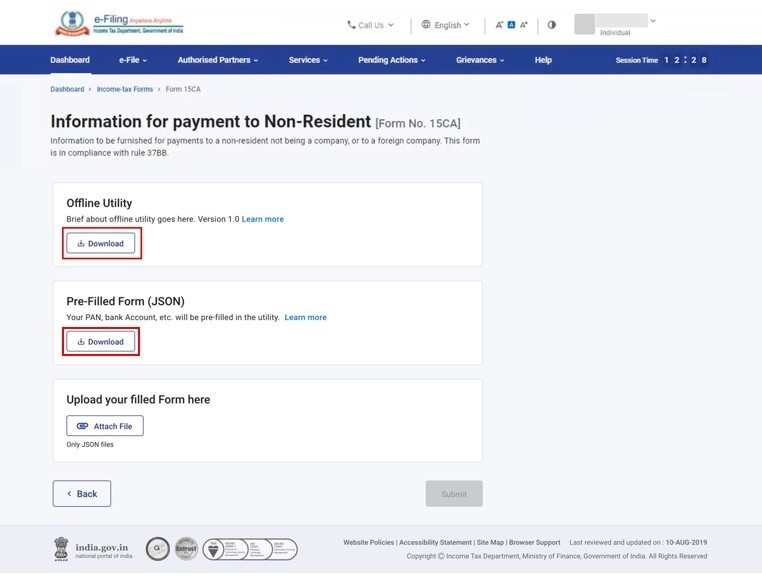Click Learn more under Offline Utility
Screen dimensions: 762x576
tap(262, 219)
